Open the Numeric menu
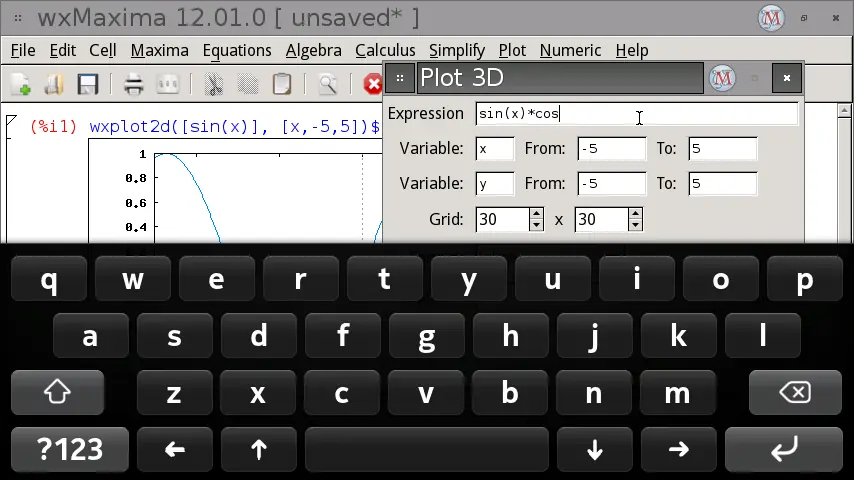Viewport: 854px width, 480px height. [570, 51]
